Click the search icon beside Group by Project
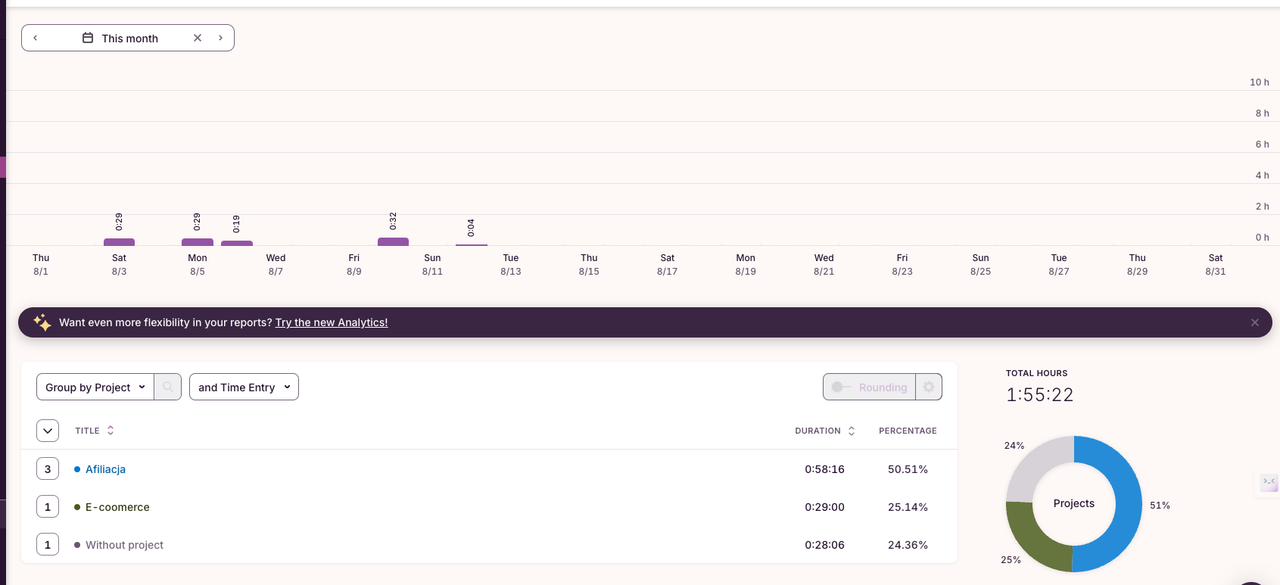1280x585 pixels. point(168,387)
